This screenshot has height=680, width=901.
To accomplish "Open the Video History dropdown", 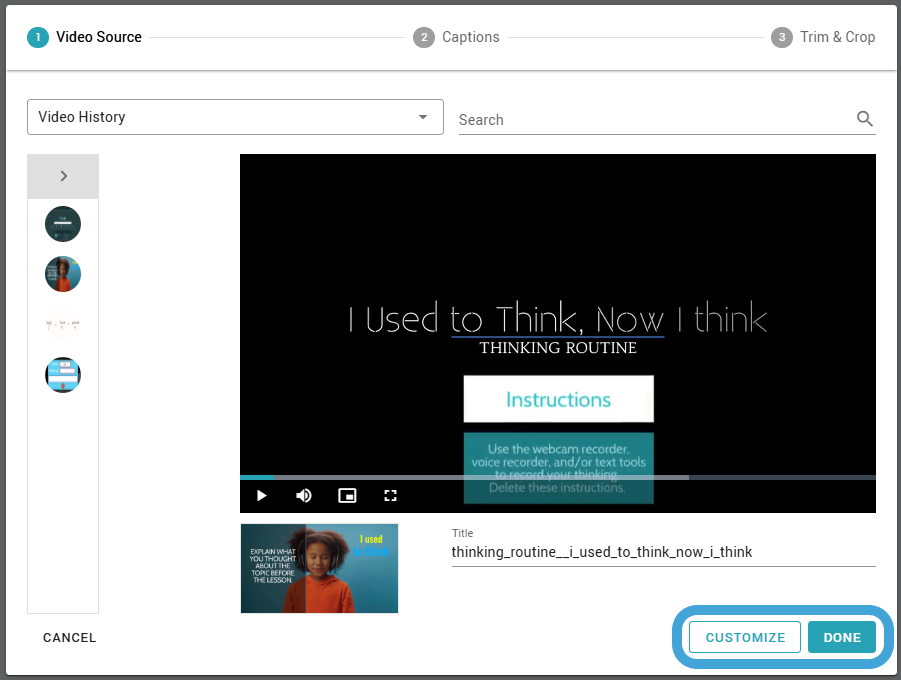I will (x=235, y=117).
